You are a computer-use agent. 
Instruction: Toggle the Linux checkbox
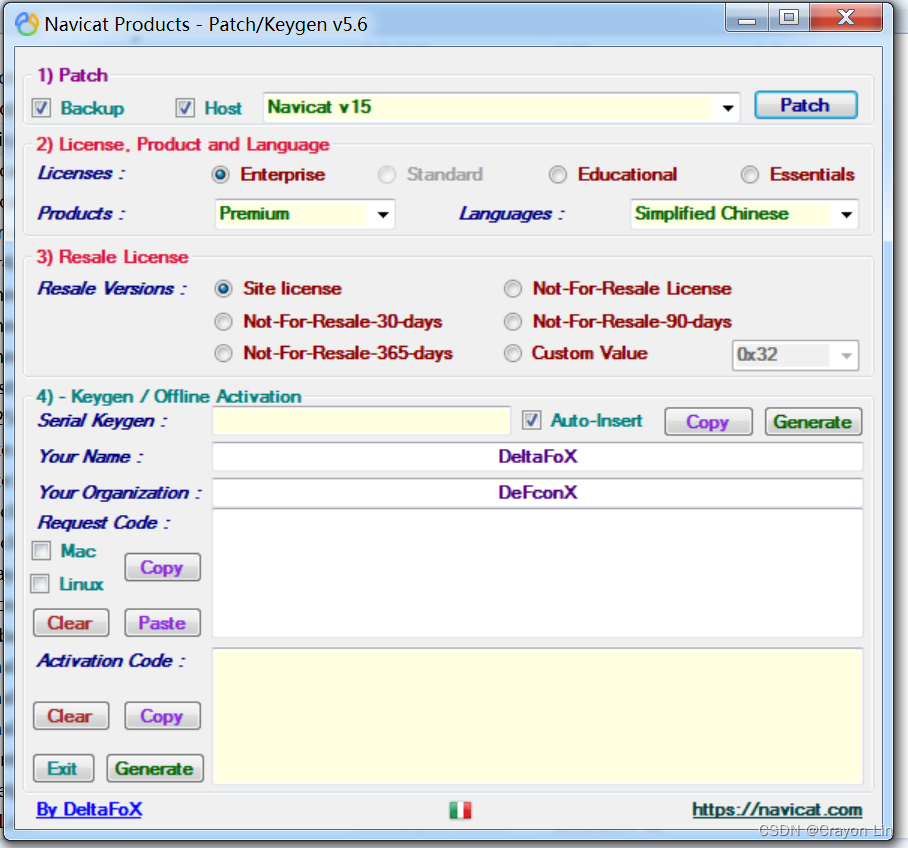[40, 583]
